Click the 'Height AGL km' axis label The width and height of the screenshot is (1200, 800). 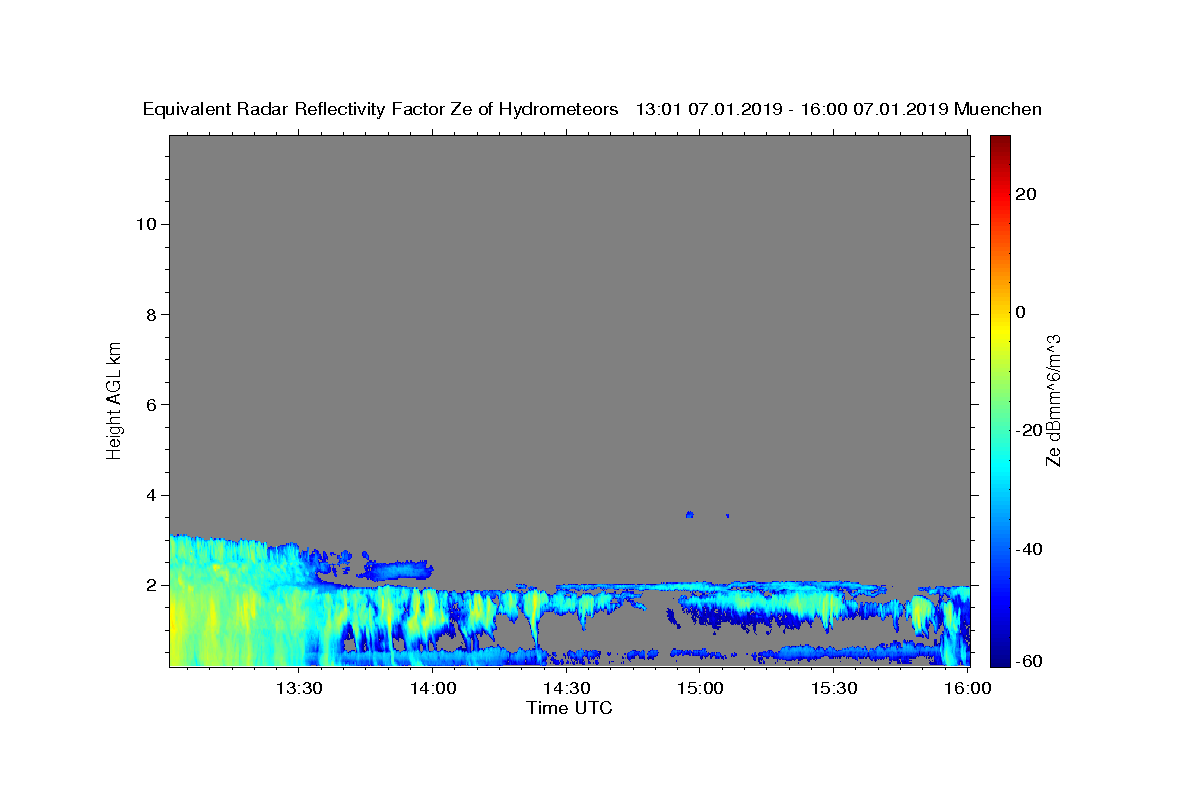point(115,400)
